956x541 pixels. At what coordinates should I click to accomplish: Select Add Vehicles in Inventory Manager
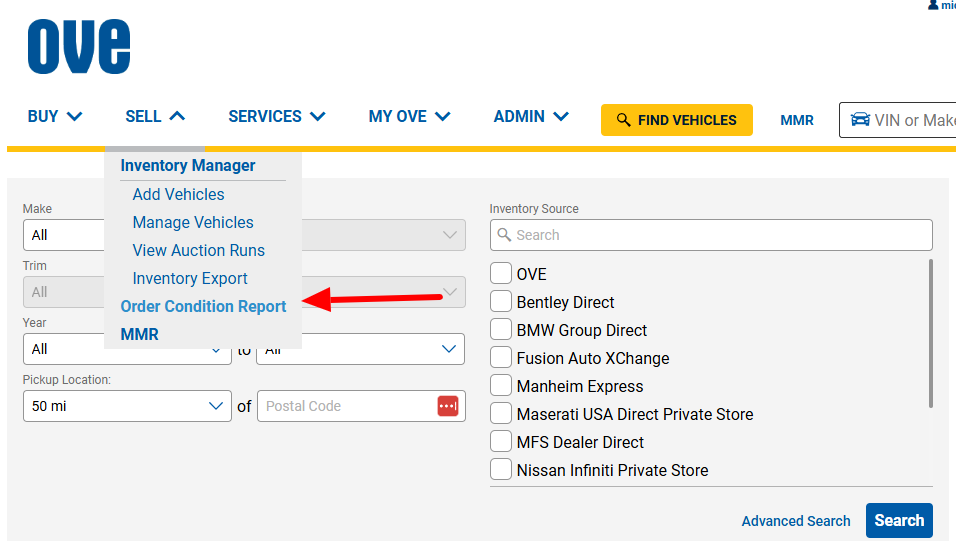point(178,194)
